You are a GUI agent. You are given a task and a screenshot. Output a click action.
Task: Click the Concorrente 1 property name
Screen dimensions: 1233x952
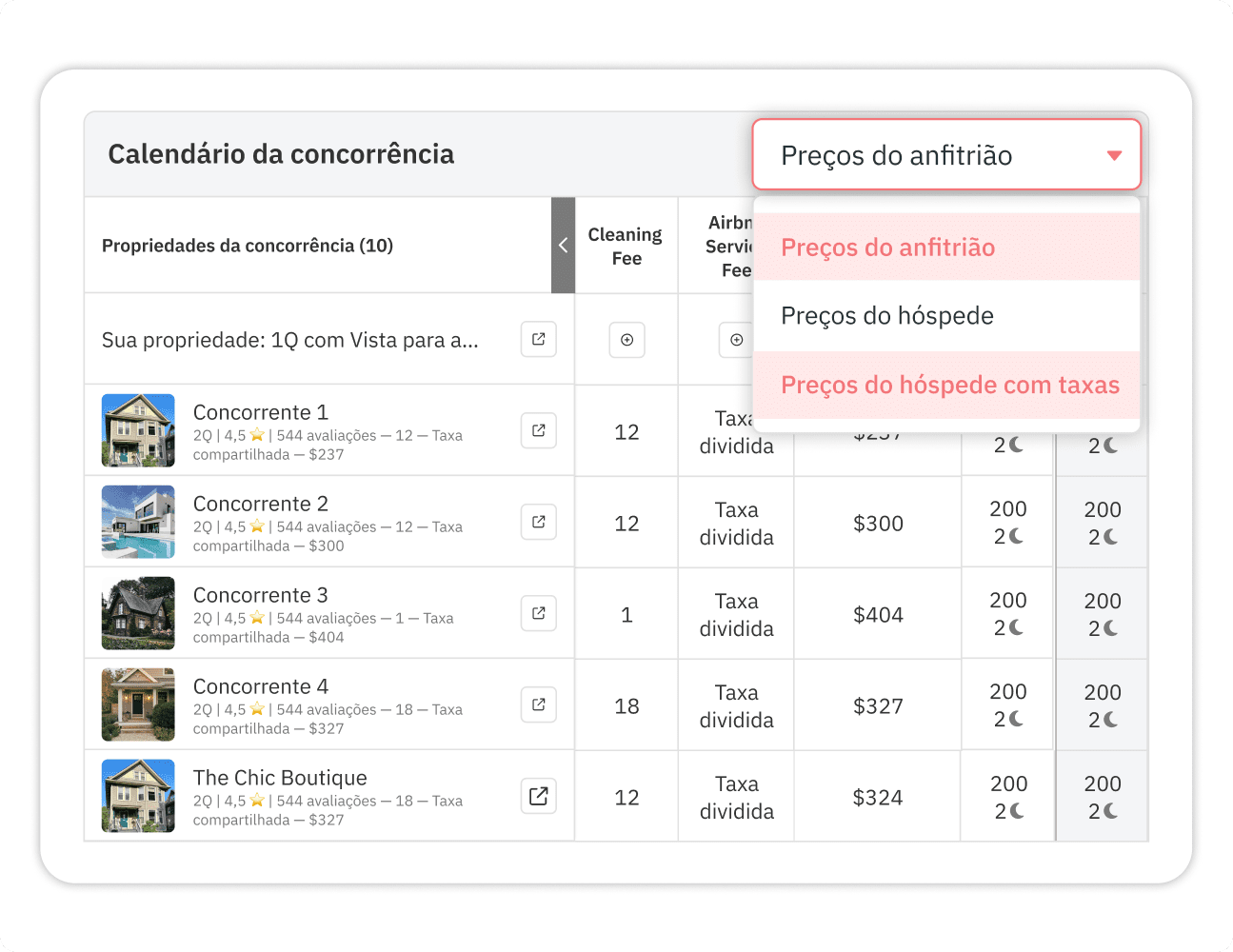tap(261, 411)
